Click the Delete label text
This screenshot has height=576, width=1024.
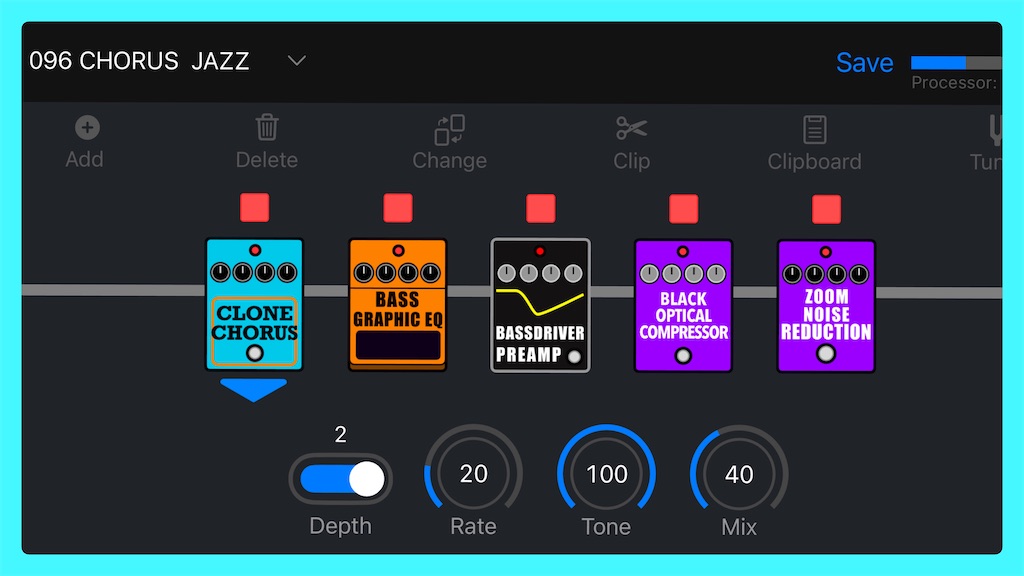point(266,160)
